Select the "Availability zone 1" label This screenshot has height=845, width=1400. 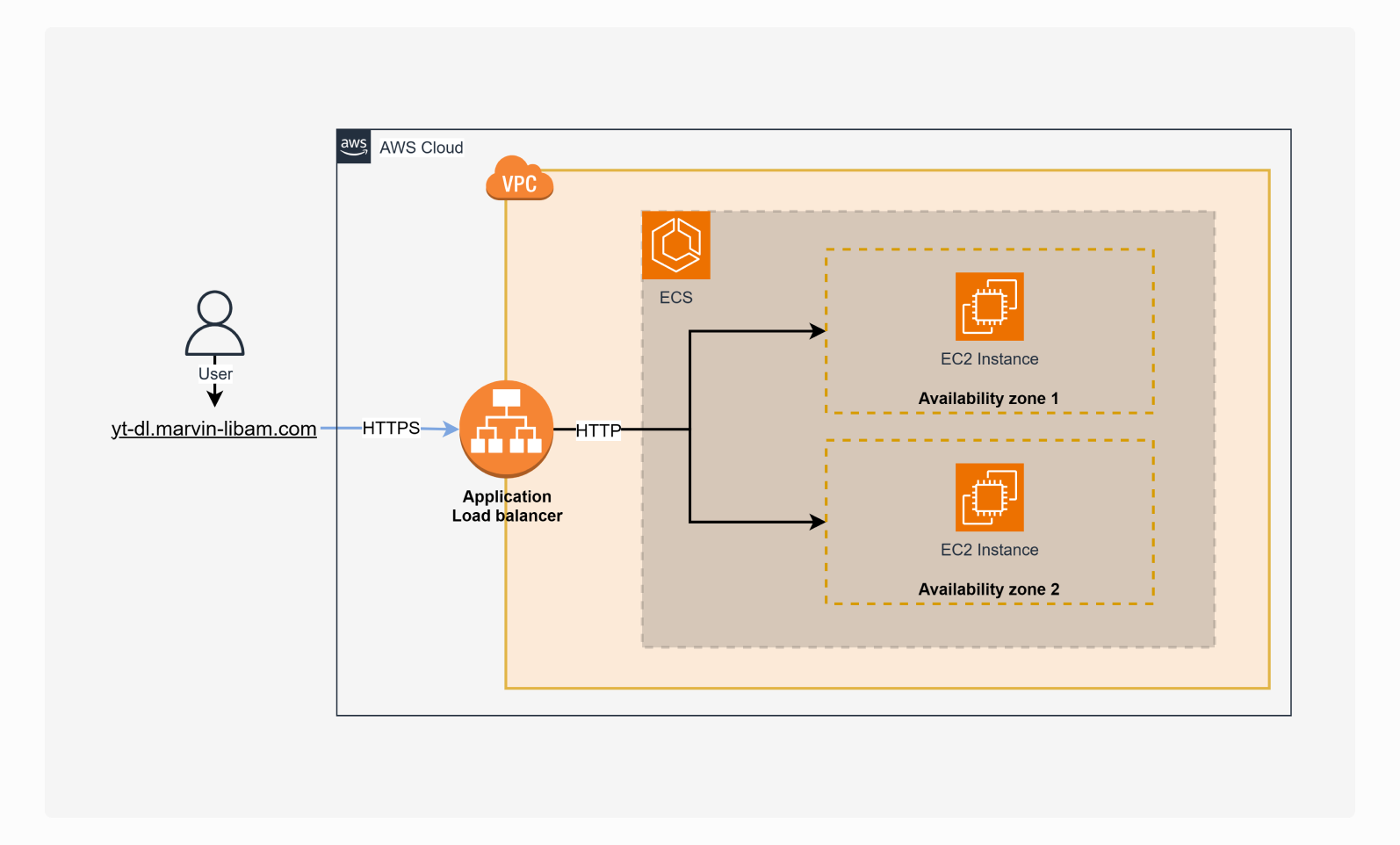988,399
